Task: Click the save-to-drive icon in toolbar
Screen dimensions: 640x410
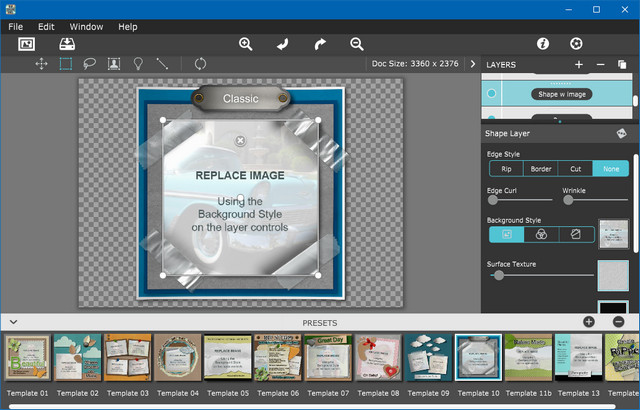Action: click(x=66, y=44)
